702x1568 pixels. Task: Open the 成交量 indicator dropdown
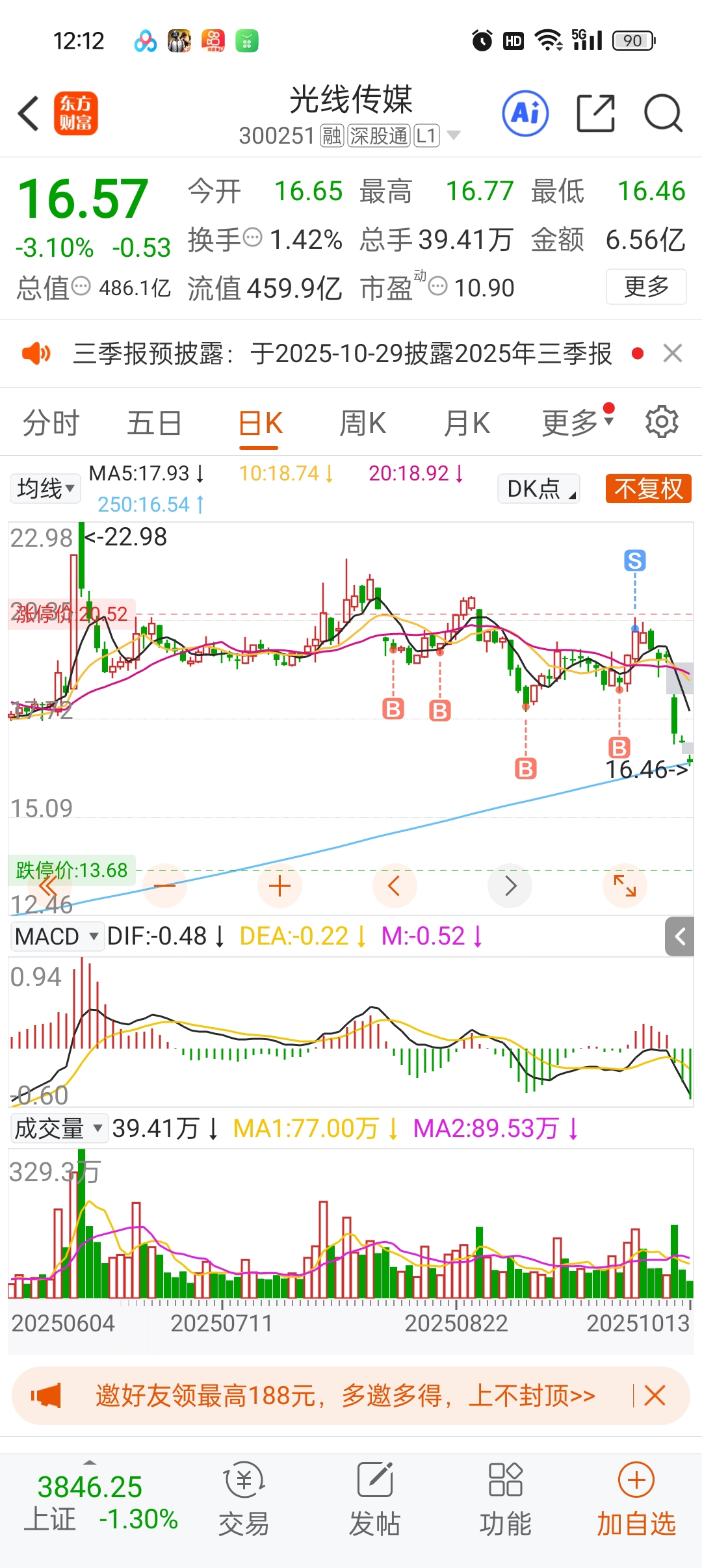point(58,1129)
